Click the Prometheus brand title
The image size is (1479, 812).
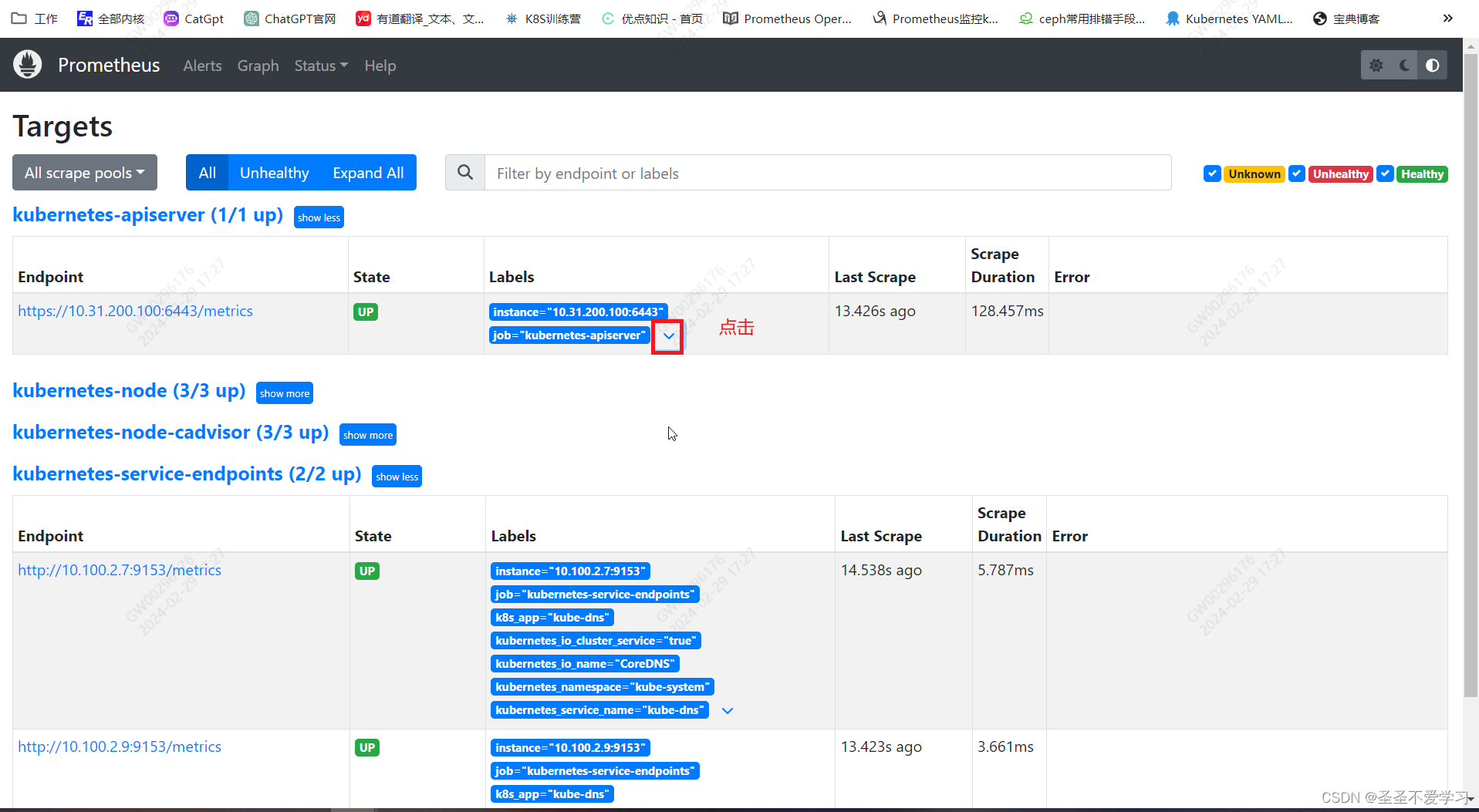(109, 65)
